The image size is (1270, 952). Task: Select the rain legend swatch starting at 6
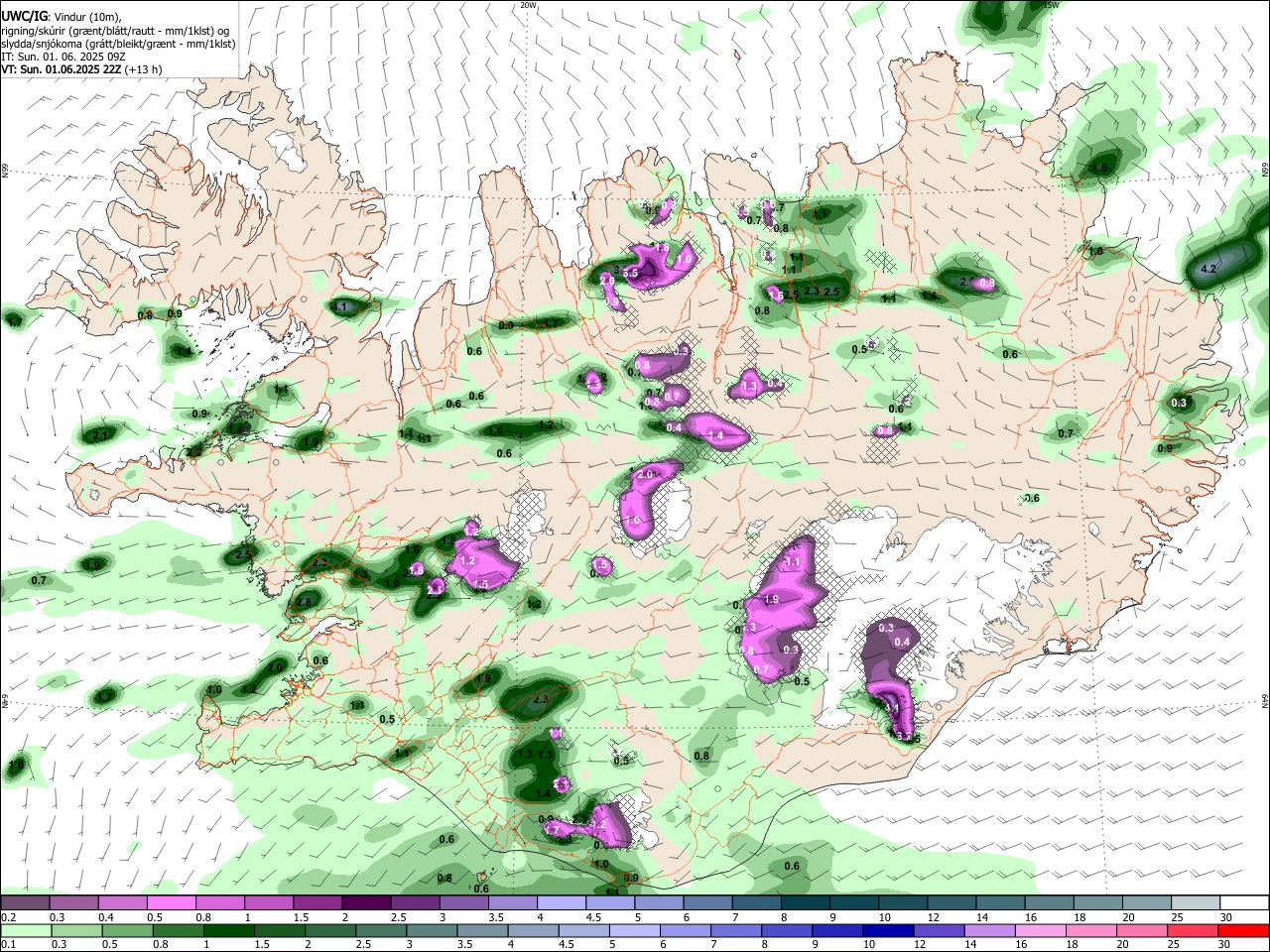click(x=686, y=931)
